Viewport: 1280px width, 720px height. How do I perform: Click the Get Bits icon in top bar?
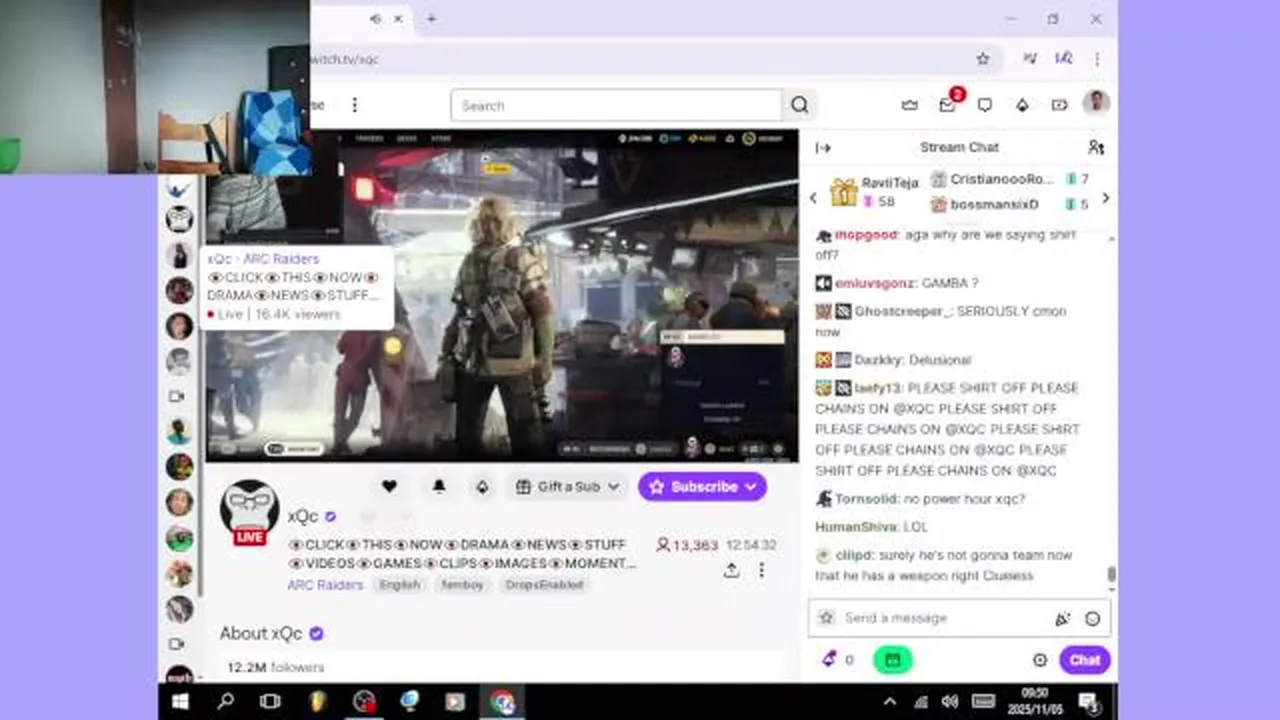pos(1022,105)
